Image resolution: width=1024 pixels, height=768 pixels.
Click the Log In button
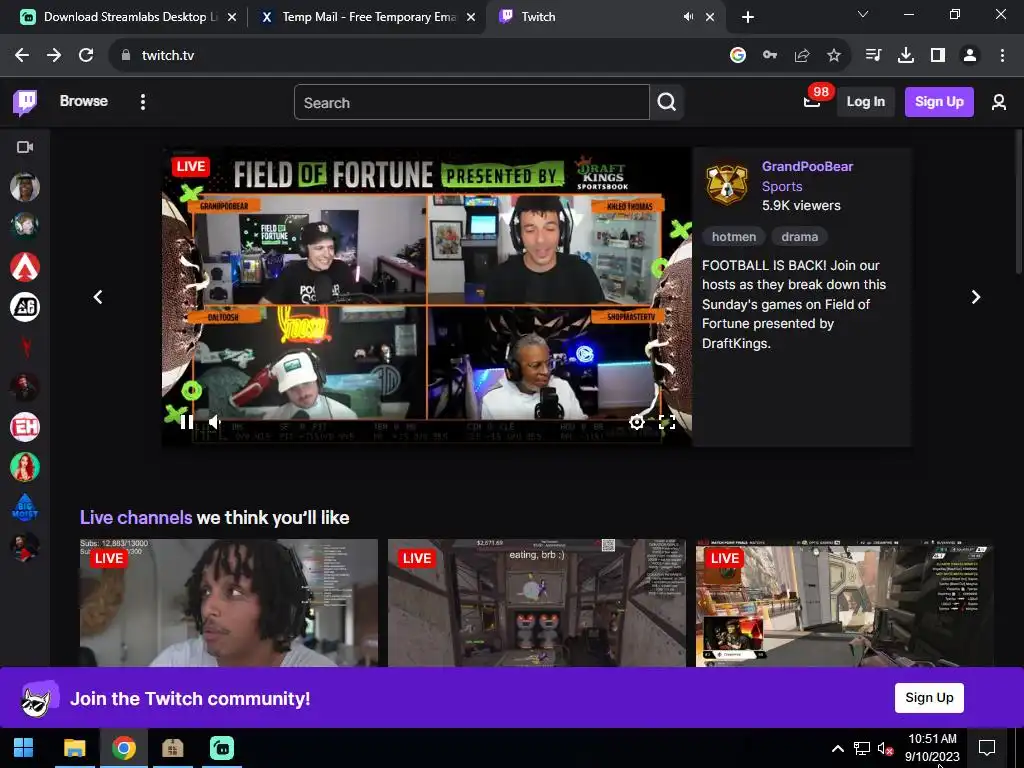pyautogui.click(x=865, y=102)
